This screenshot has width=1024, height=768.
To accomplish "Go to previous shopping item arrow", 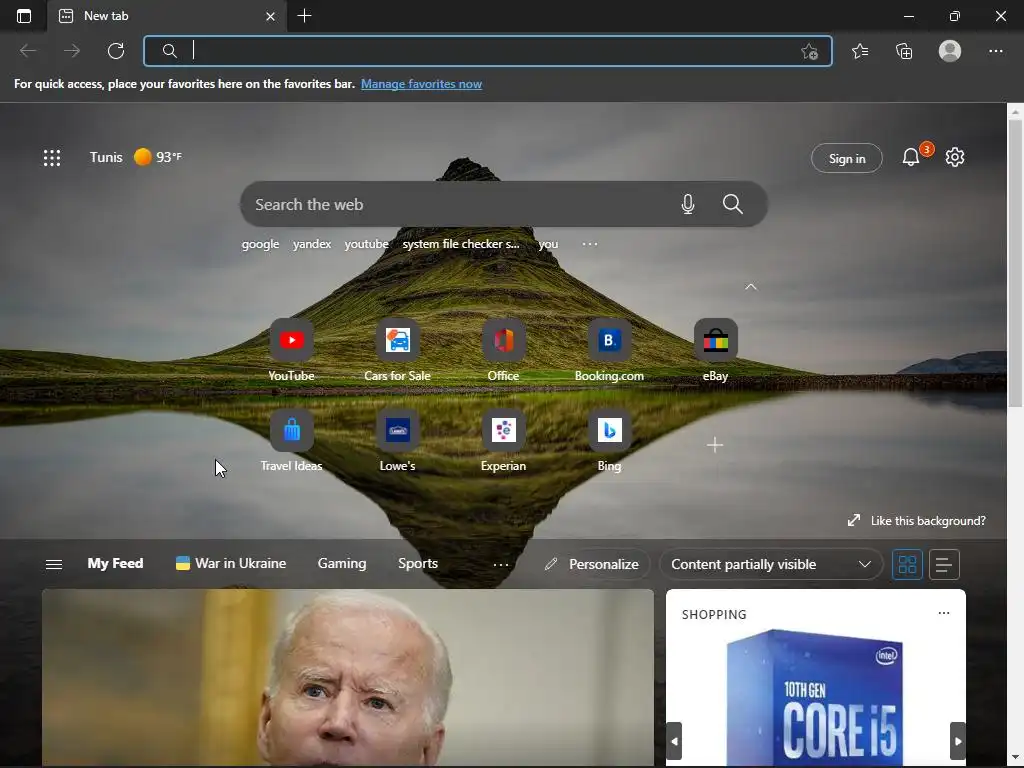I will 674,741.
